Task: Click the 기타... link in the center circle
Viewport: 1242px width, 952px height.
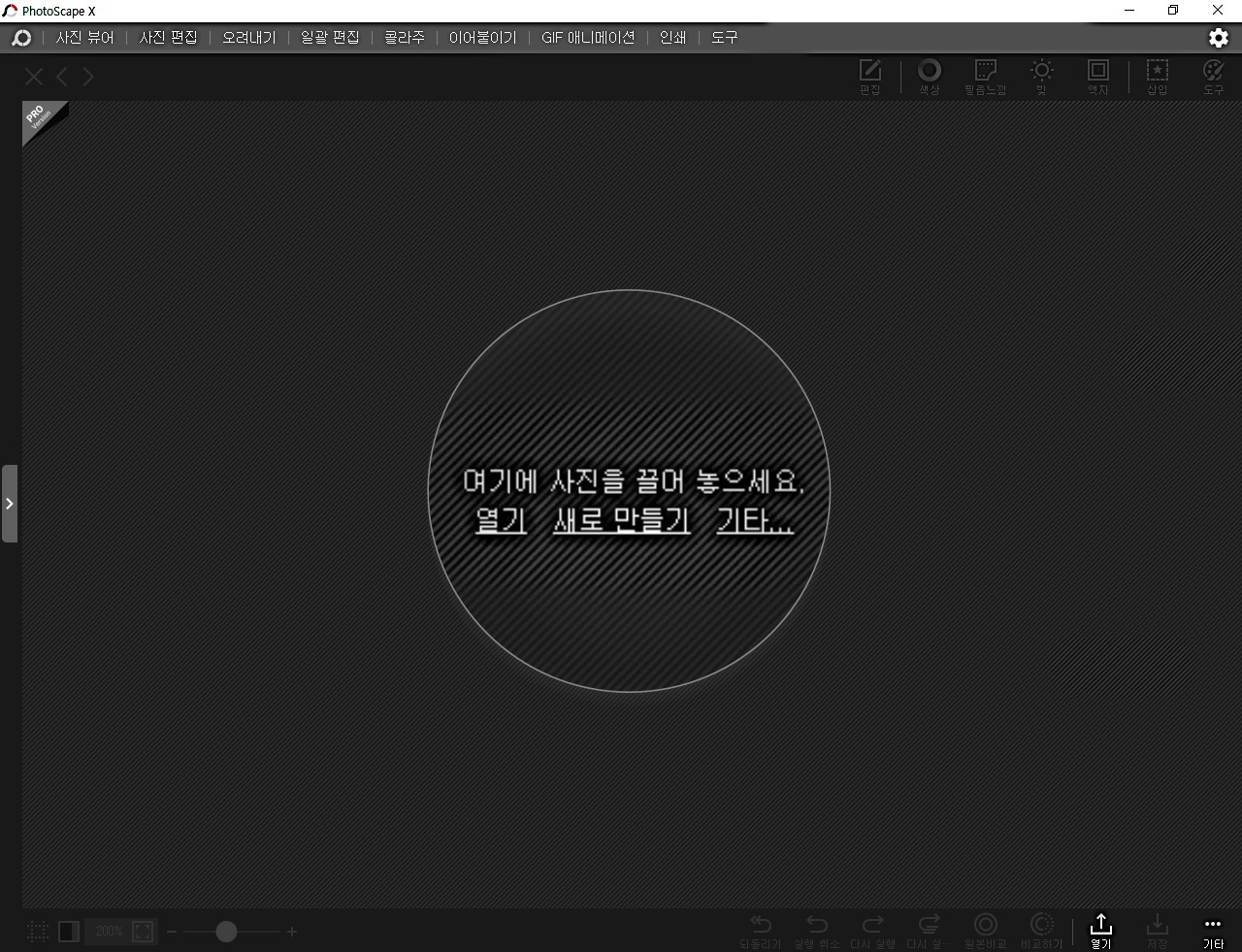Action: tap(755, 521)
